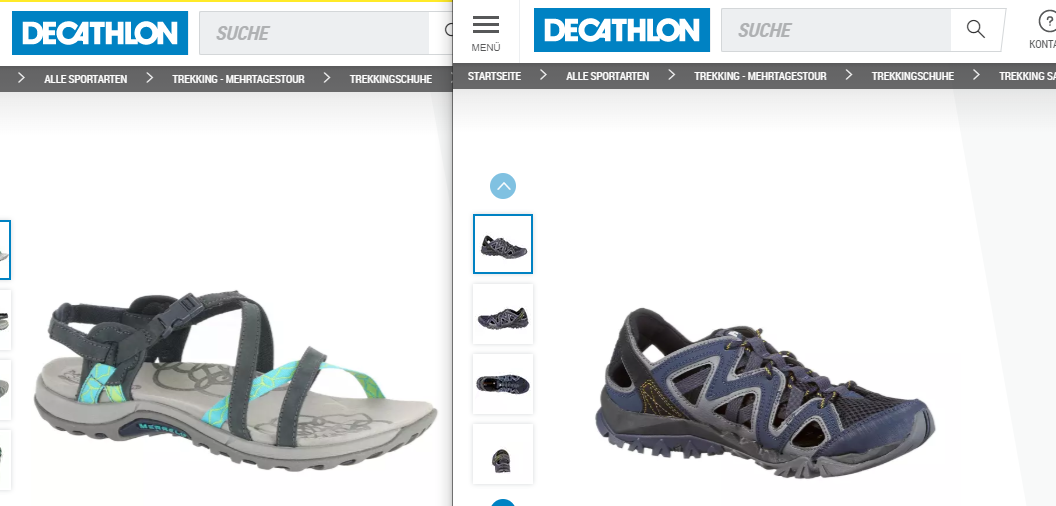Click down arrow below shoe thumbnails
Image resolution: width=1056 pixels, height=506 pixels.
503,503
